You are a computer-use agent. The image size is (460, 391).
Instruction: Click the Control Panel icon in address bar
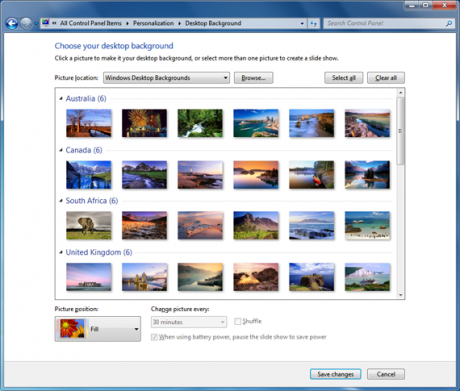click(46, 23)
